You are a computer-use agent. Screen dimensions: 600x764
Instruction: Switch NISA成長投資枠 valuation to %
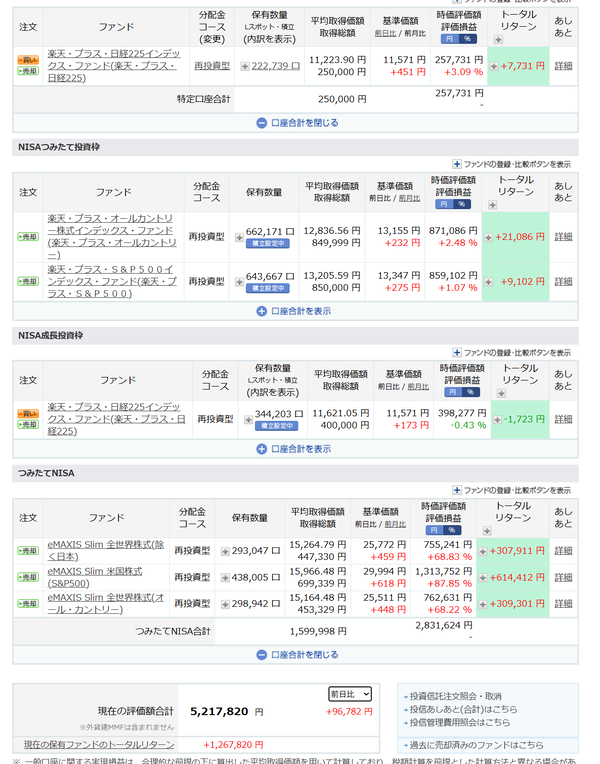(x=470, y=392)
